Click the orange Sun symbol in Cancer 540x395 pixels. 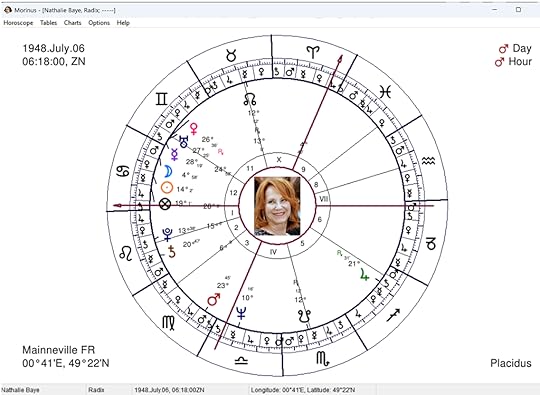coord(167,188)
